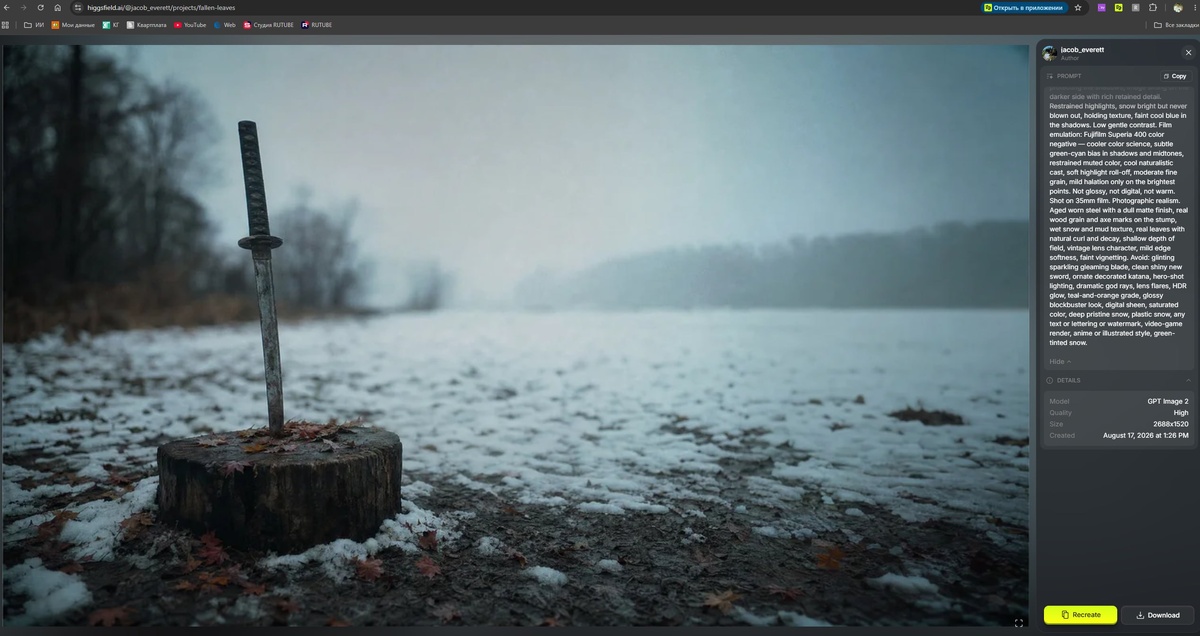
Task: Open the extensions puzzle-piece menu
Action: [x=1152, y=7]
